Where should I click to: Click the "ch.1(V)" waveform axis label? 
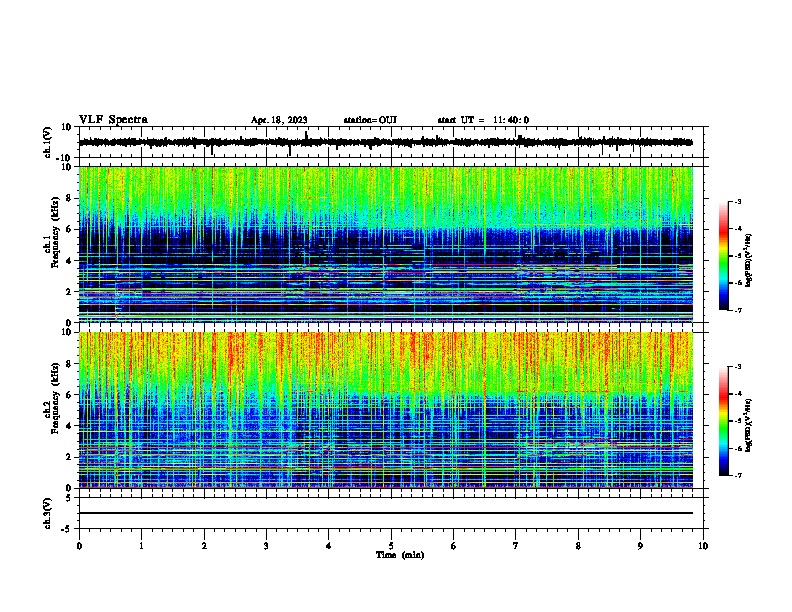[x=48, y=142]
